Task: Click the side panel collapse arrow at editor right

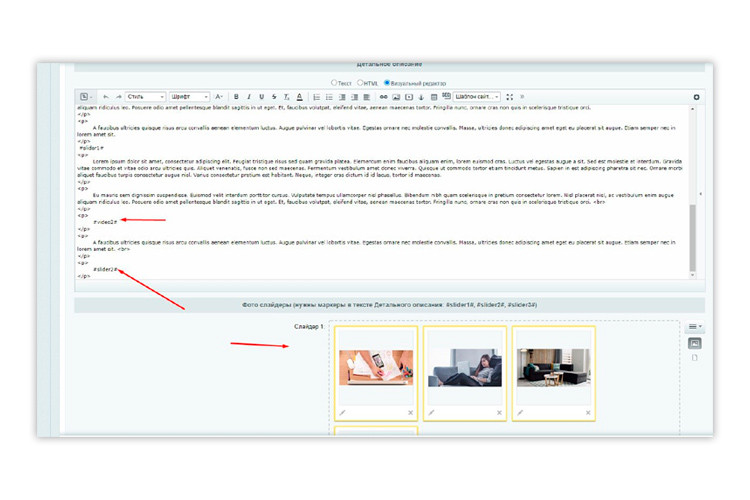Action: (x=700, y=194)
